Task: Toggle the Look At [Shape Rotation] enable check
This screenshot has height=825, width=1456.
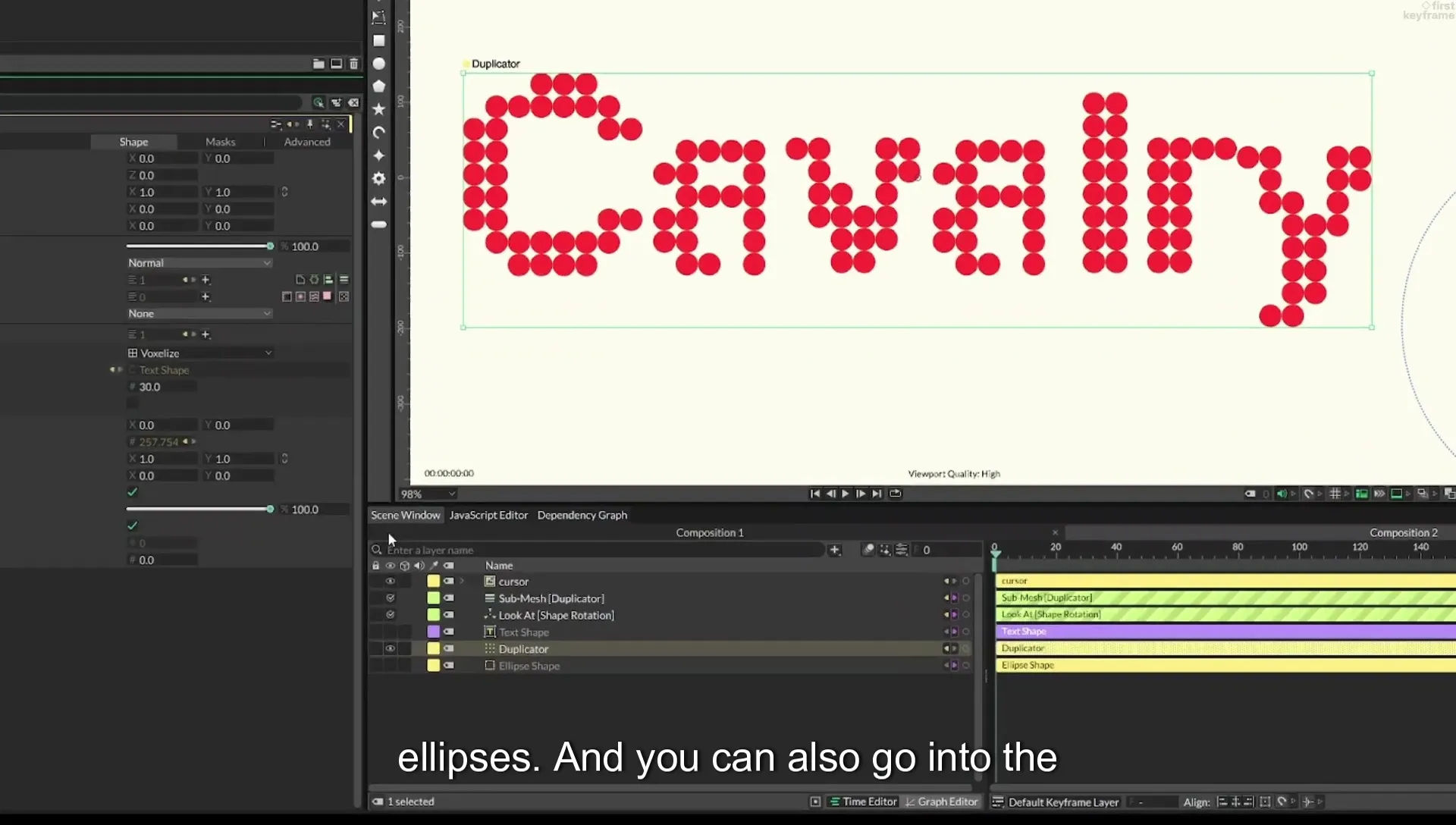Action: (391, 615)
